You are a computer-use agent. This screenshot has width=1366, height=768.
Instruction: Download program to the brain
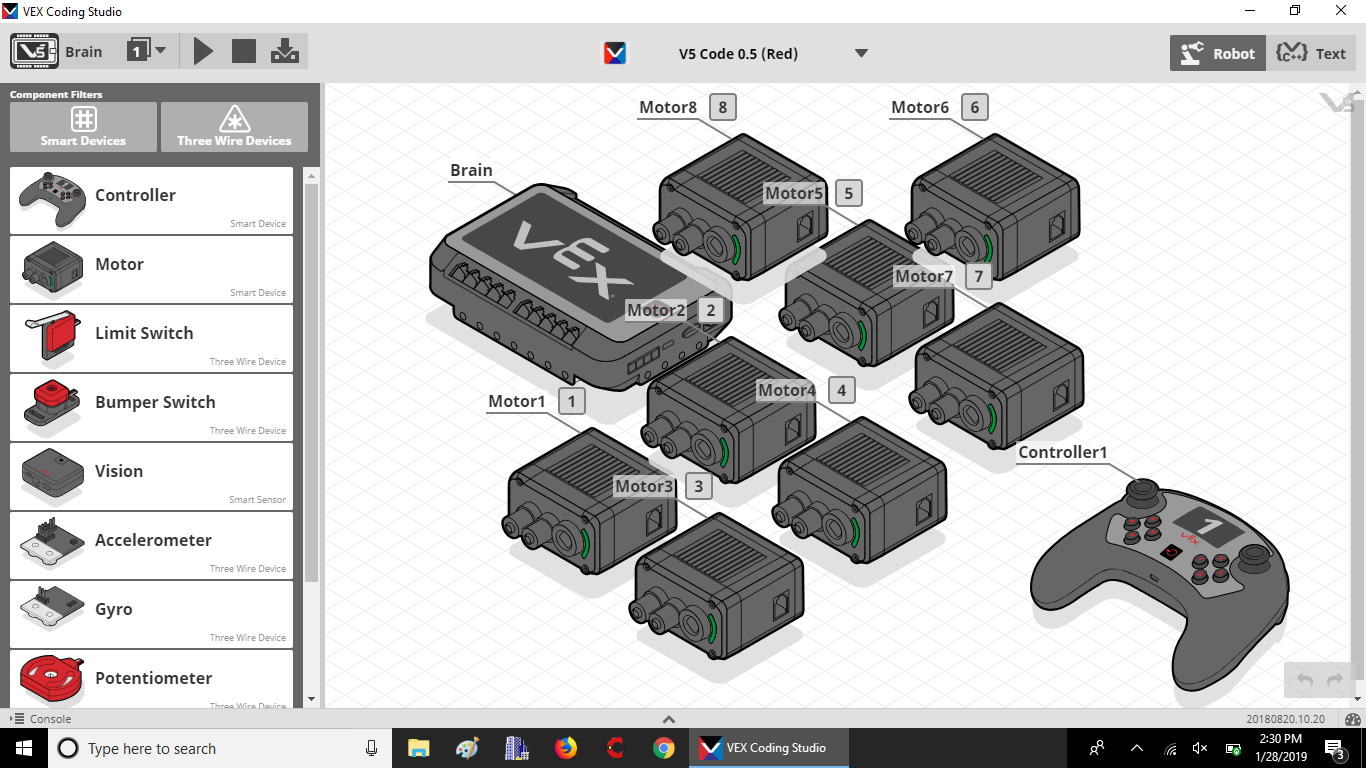coord(285,51)
